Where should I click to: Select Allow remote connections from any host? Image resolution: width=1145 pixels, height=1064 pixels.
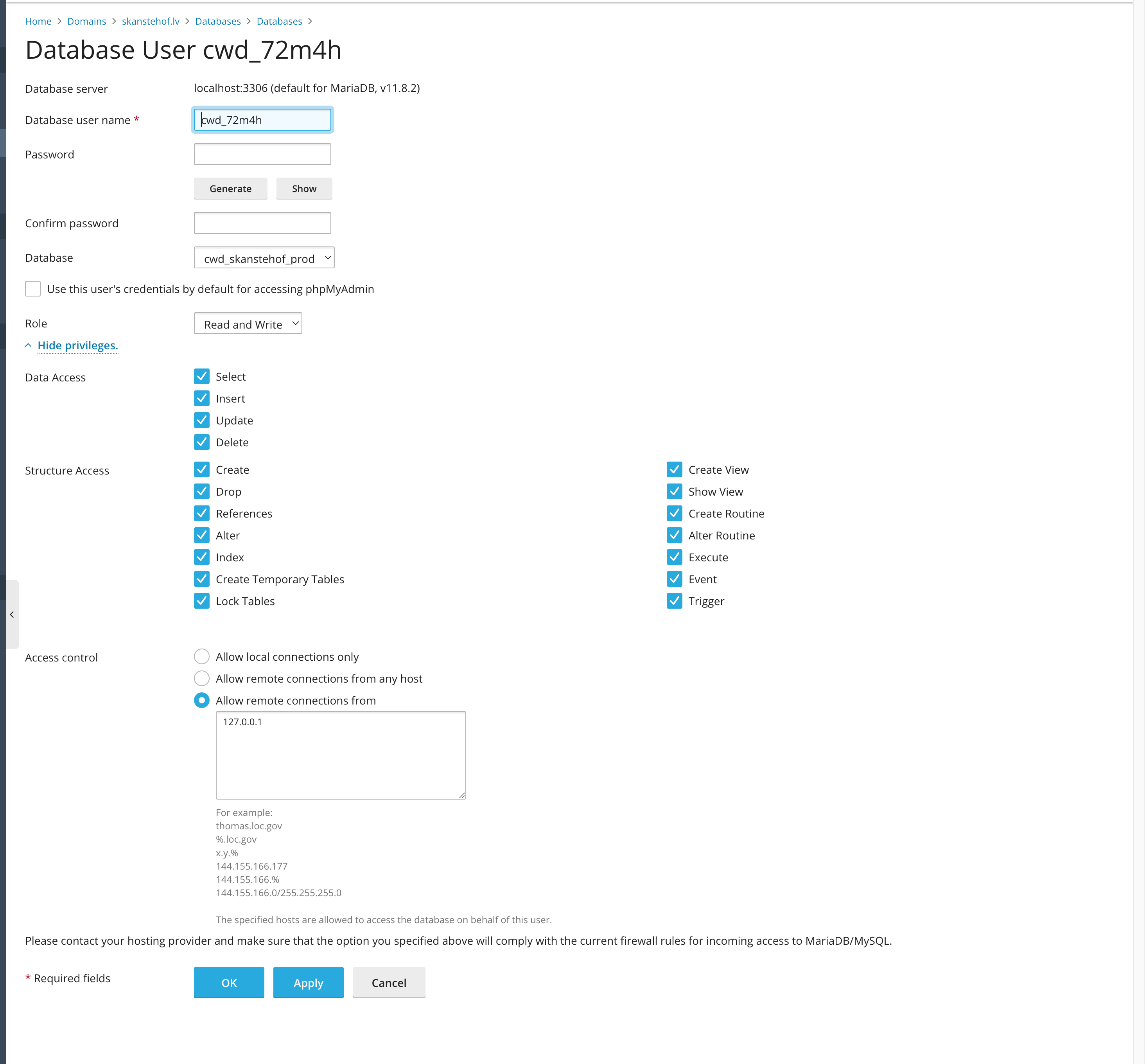(202, 679)
